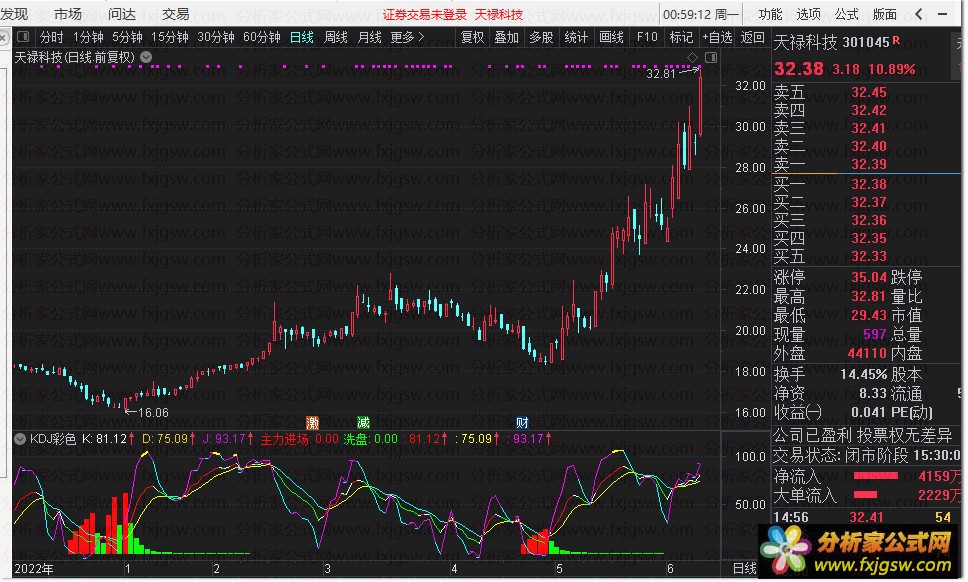Click the 减 marker icon

[x=363, y=423]
